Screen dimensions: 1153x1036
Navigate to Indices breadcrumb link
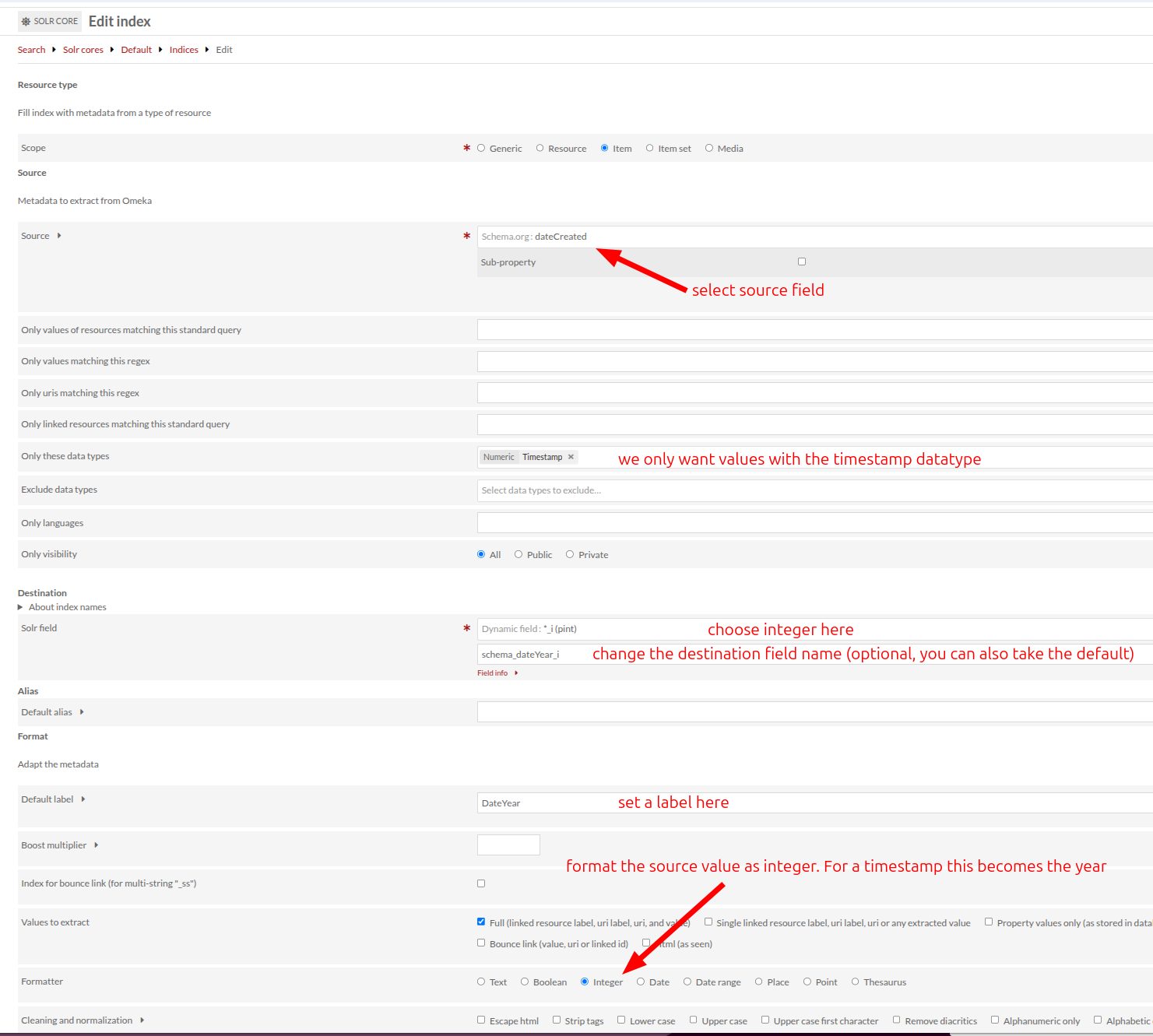pos(184,50)
